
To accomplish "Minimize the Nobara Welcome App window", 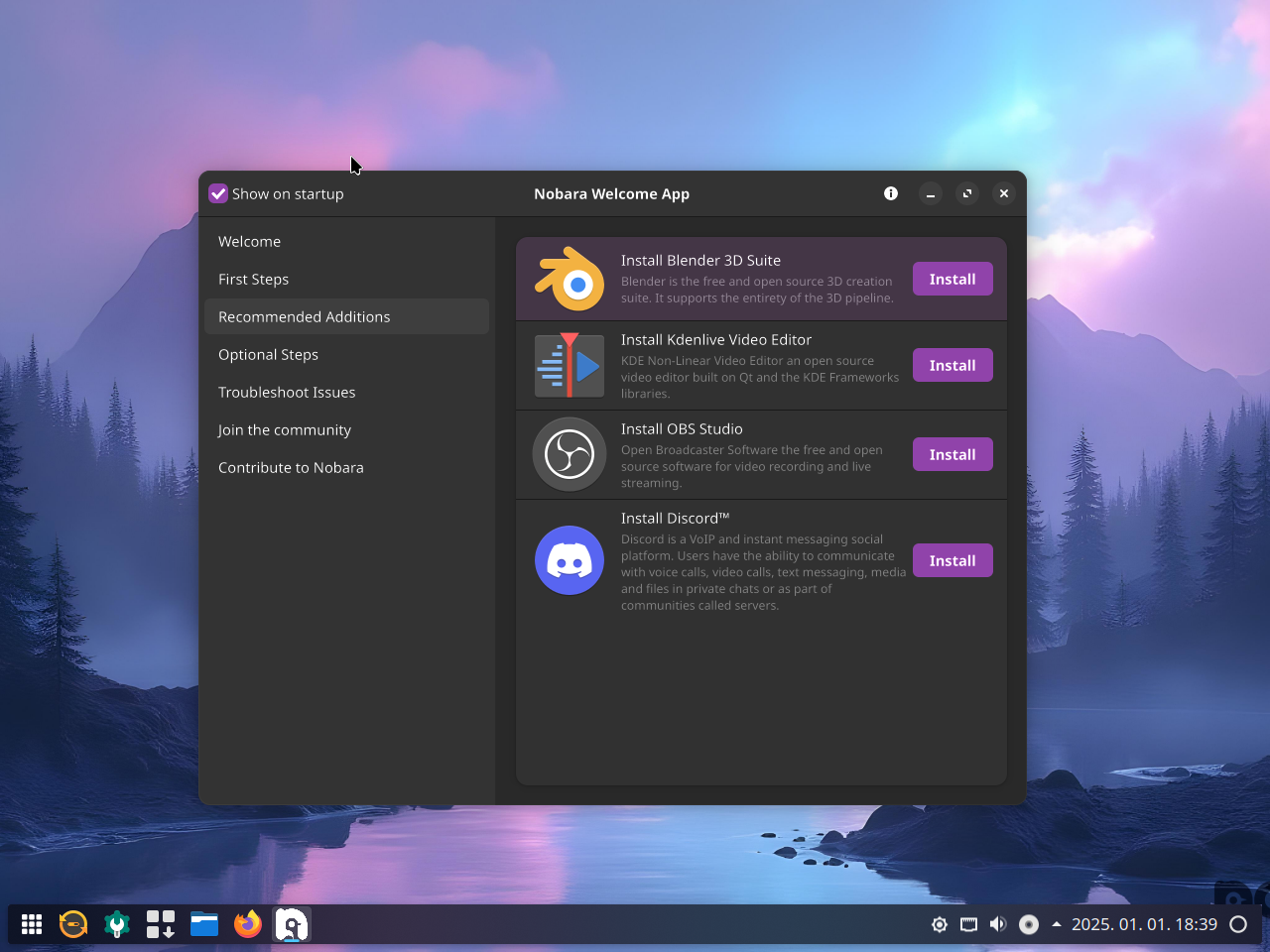I will tap(930, 194).
